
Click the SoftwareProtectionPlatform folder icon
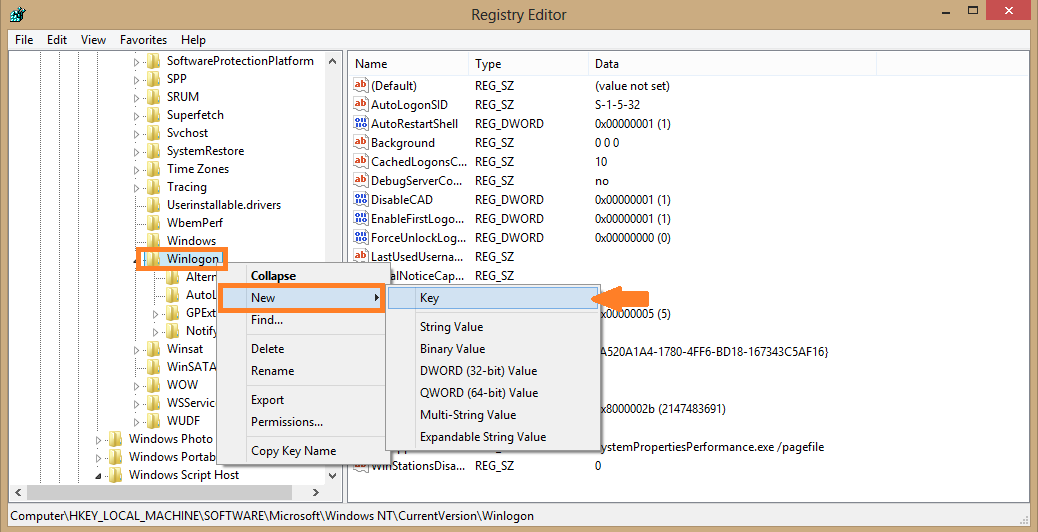pyautogui.click(x=154, y=61)
